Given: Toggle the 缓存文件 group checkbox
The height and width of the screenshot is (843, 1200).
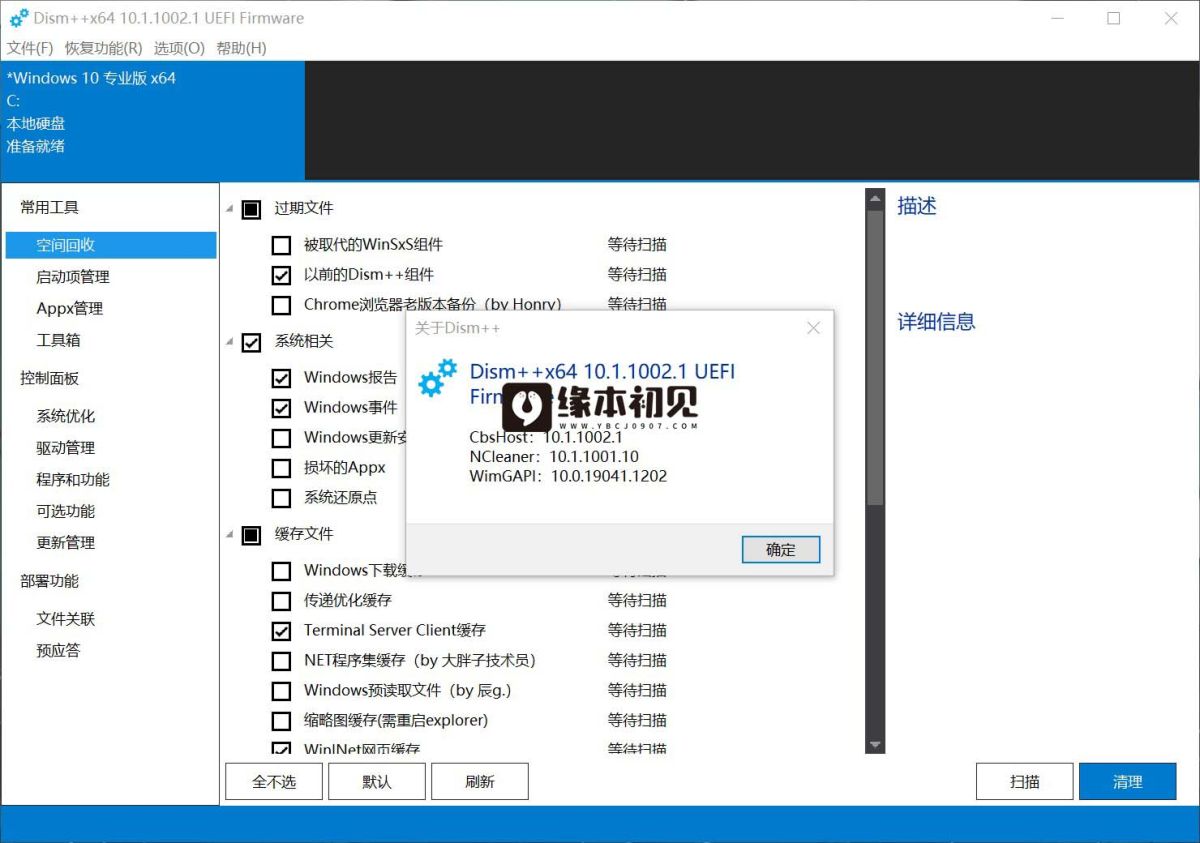Looking at the screenshot, I should tap(251, 535).
